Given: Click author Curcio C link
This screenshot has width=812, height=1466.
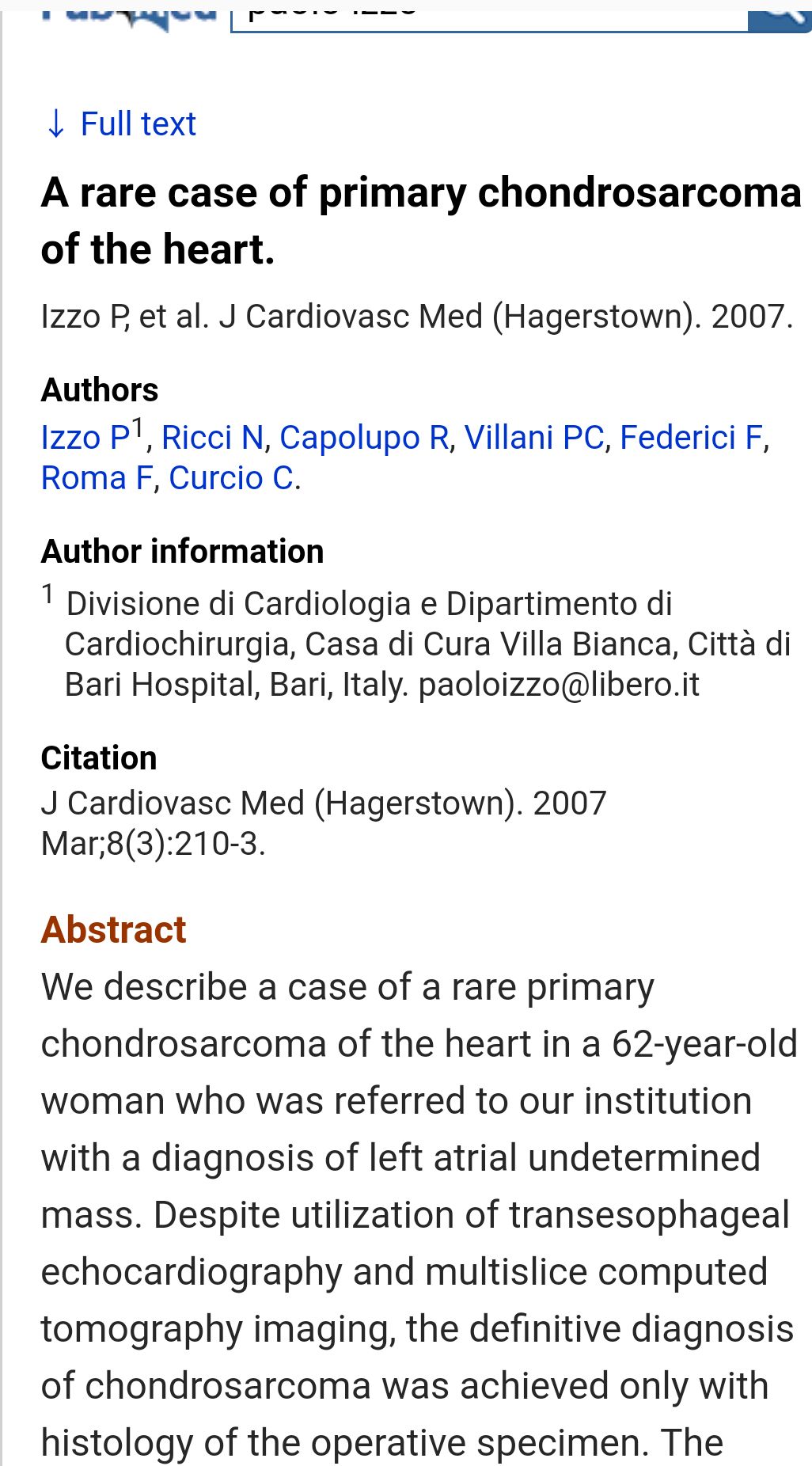Looking at the screenshot, I should click(x=231, y=478).
